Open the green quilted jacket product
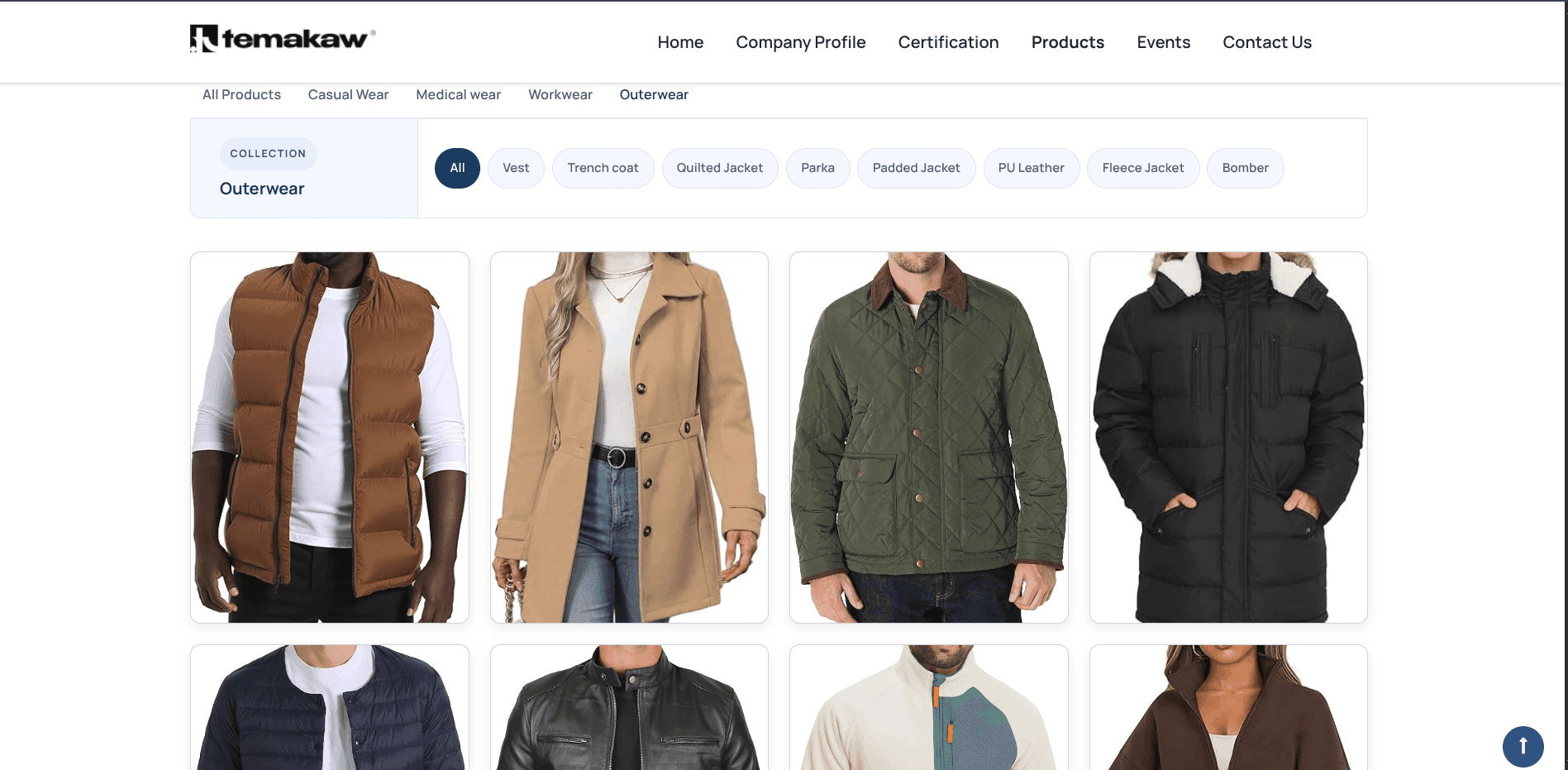 tap(929, 438)
